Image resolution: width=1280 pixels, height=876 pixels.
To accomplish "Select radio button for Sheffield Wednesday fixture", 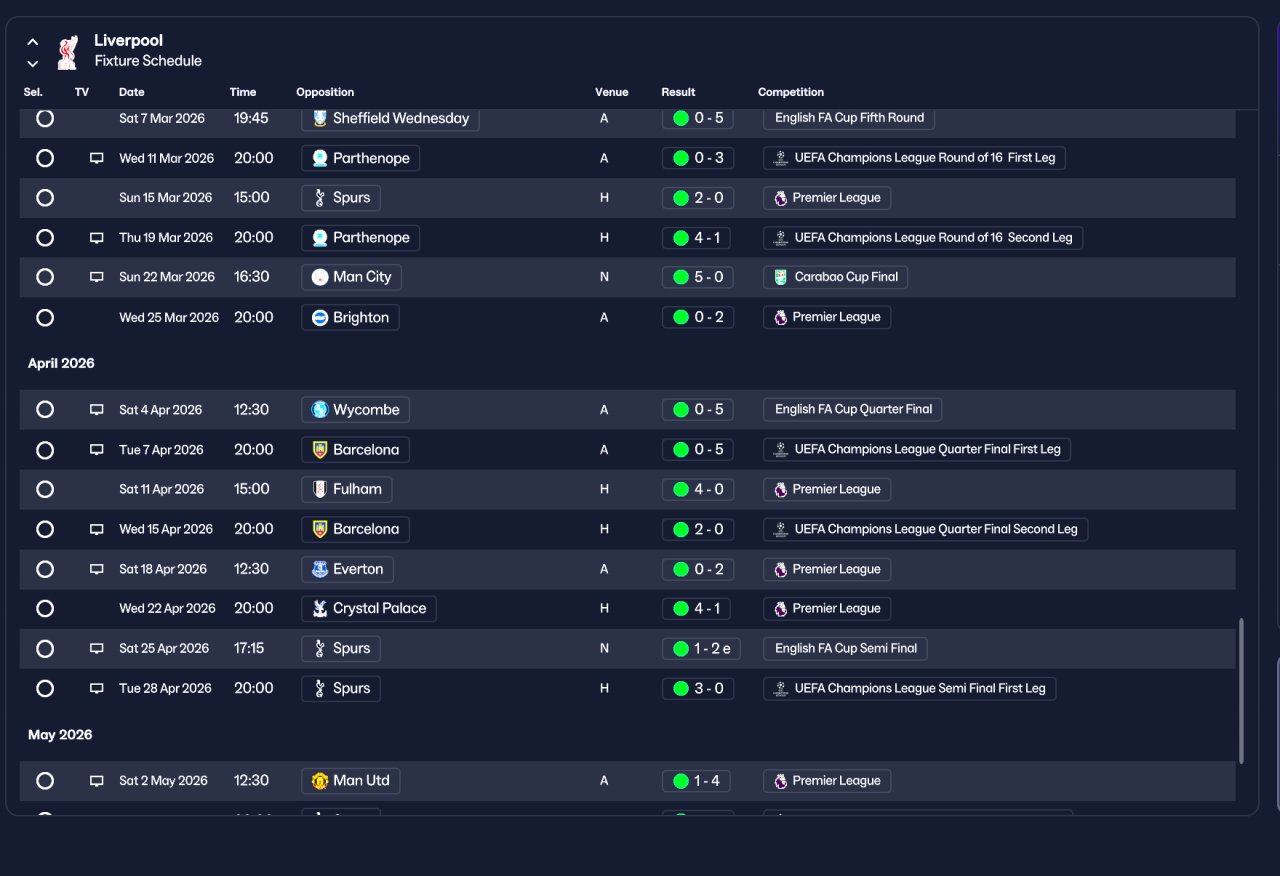I will pyautogui.click(x=45, y=118).
